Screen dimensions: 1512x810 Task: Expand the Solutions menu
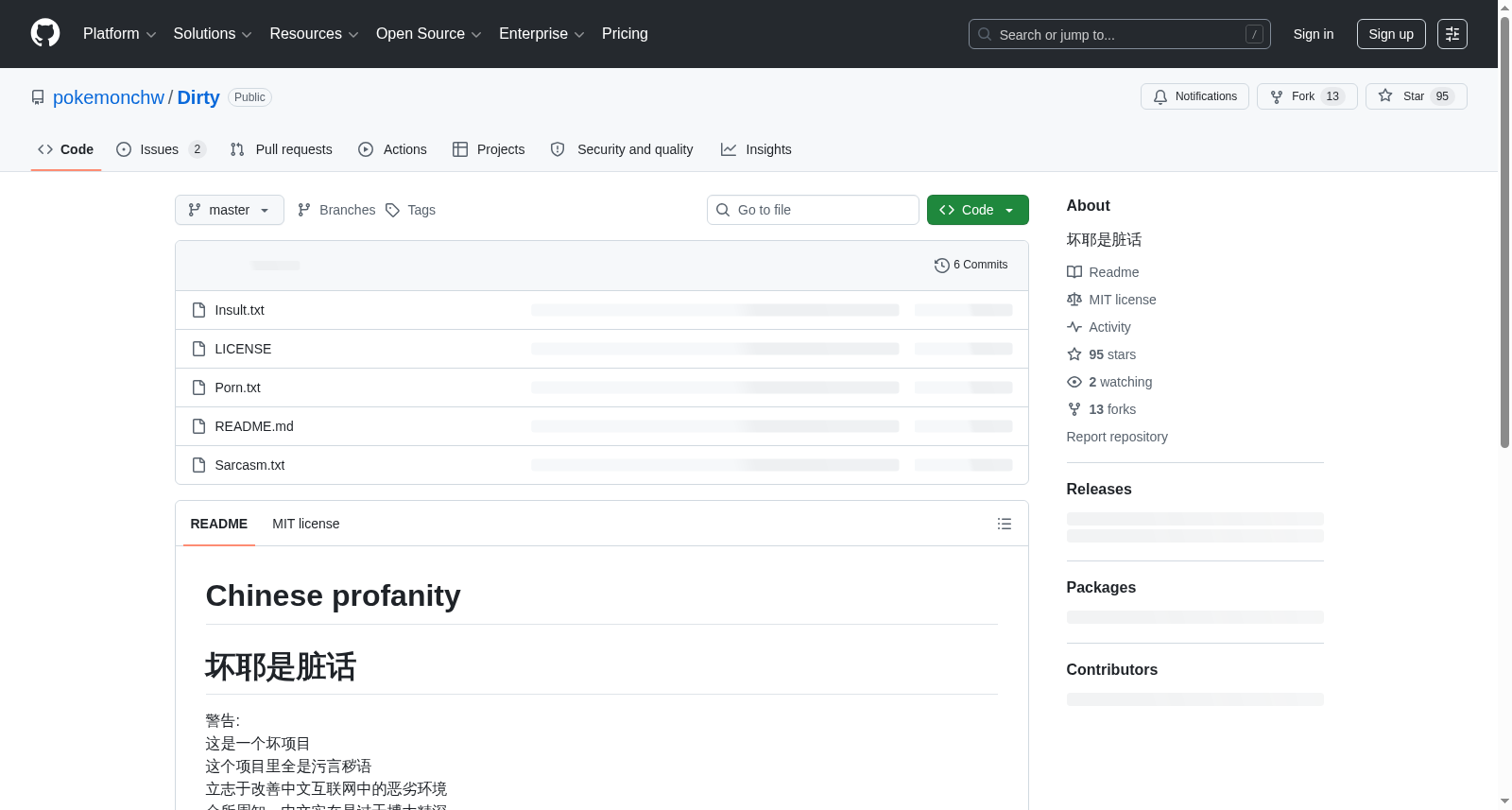coord(213,34)
